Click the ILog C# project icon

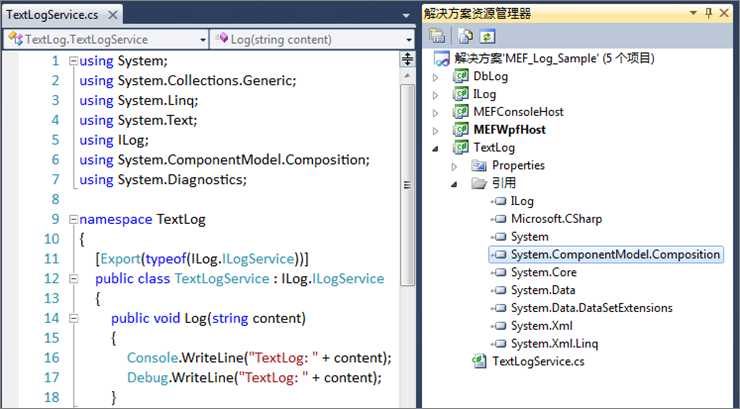461,94
